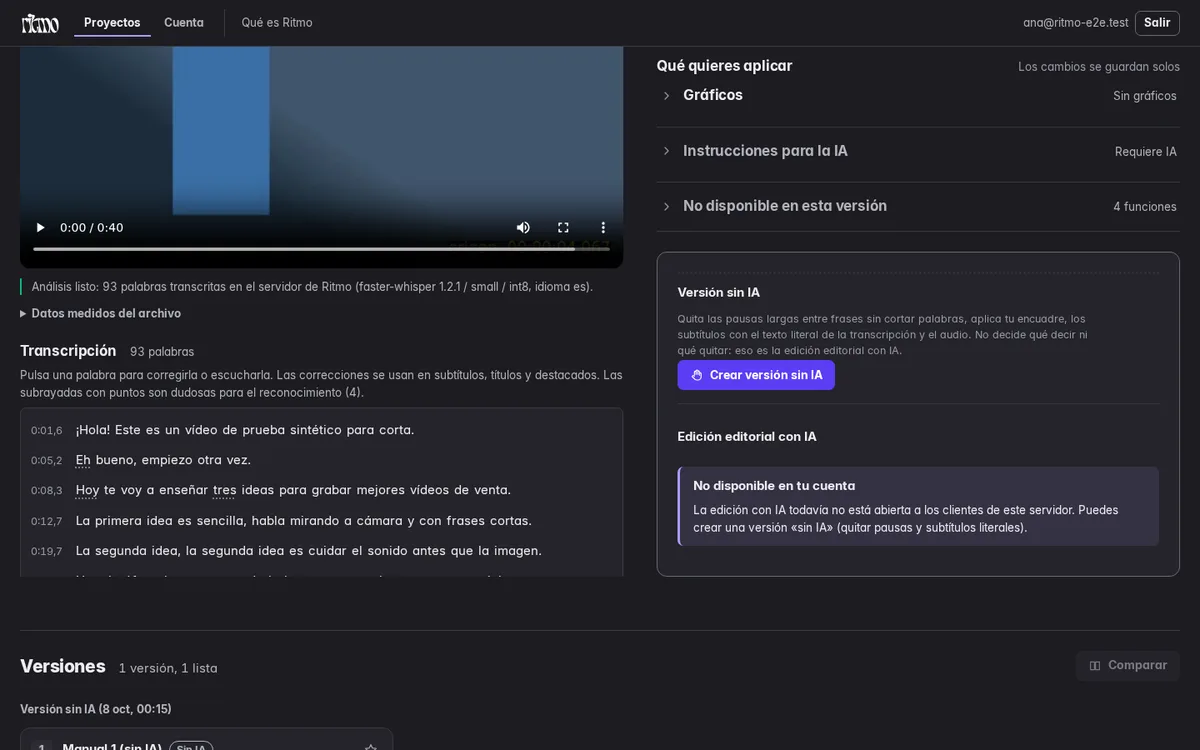Click the word '¡Hola!' in transcript
The width and height of the screenshot is (1200, 750).
(x=93, y=430)
